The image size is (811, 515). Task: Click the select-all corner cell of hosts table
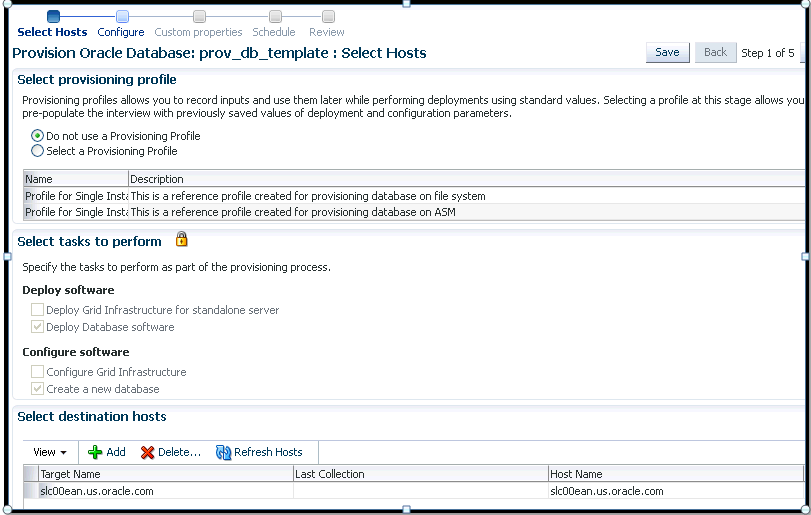[x=31, y=474]
